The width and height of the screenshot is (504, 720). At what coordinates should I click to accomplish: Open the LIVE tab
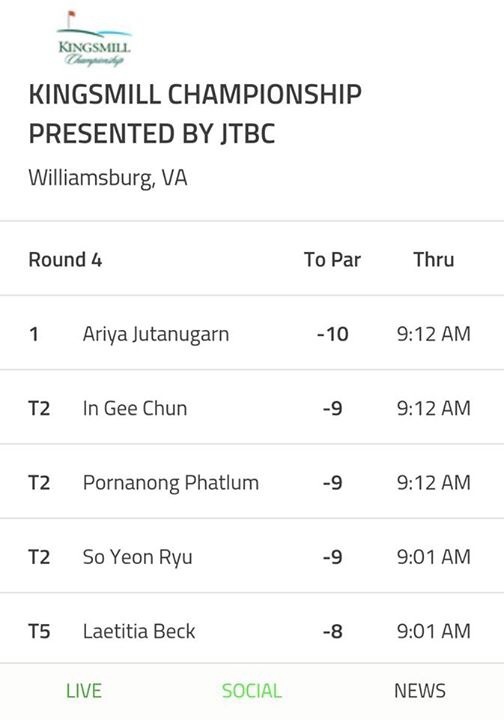coord(84,691)
